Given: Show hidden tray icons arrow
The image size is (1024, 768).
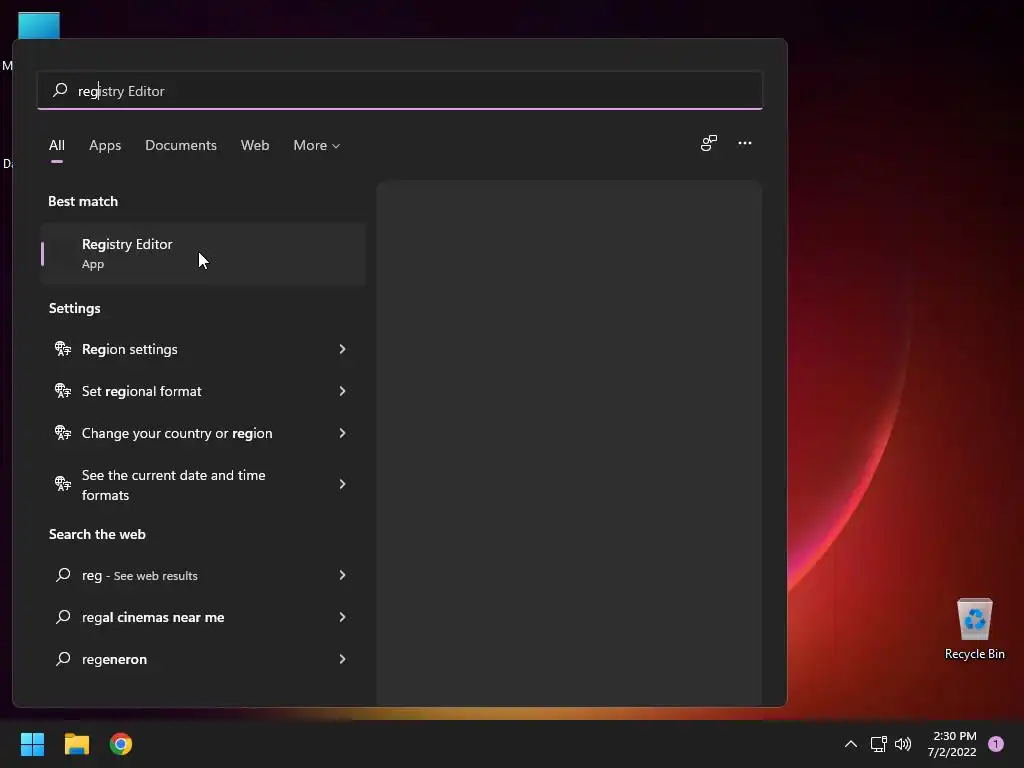Looking at the screenshot, I should (x=850, y=744).
